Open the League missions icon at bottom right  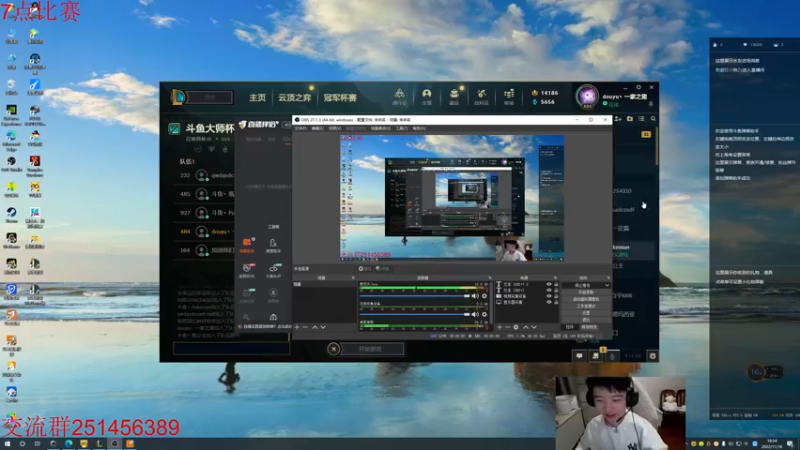point(595,356)
